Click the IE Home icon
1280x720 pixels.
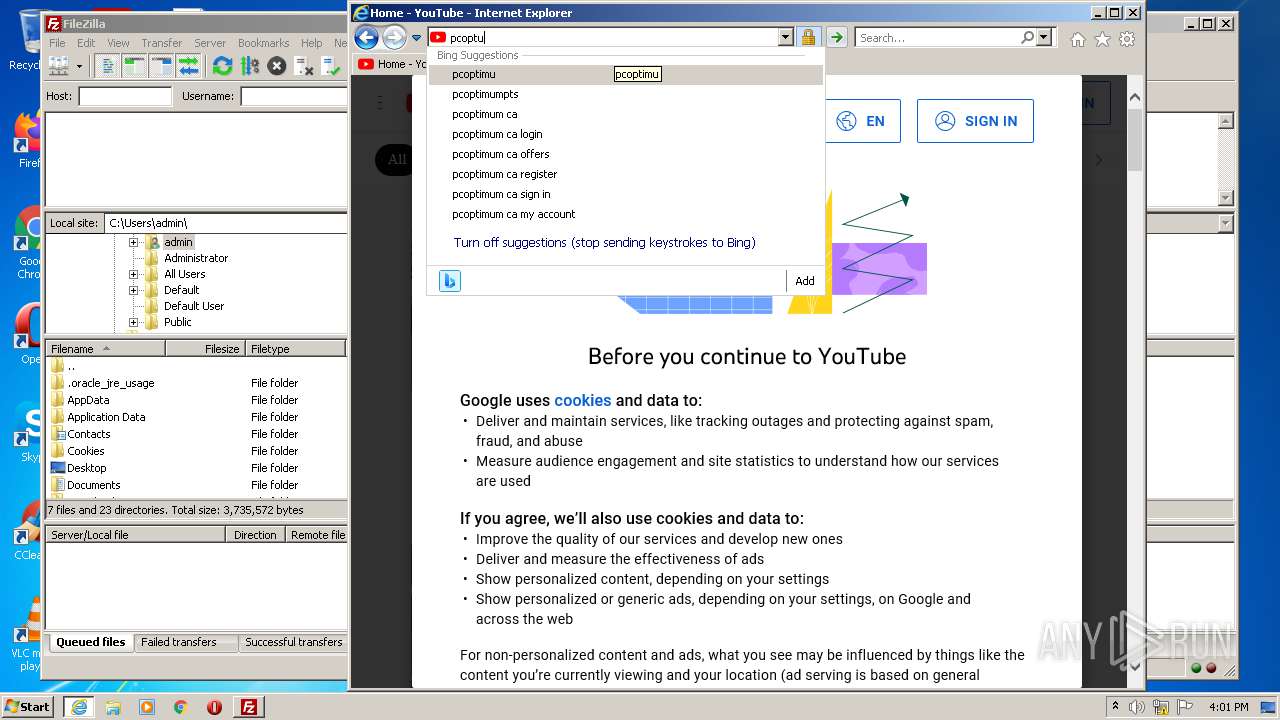(1077, 39)
